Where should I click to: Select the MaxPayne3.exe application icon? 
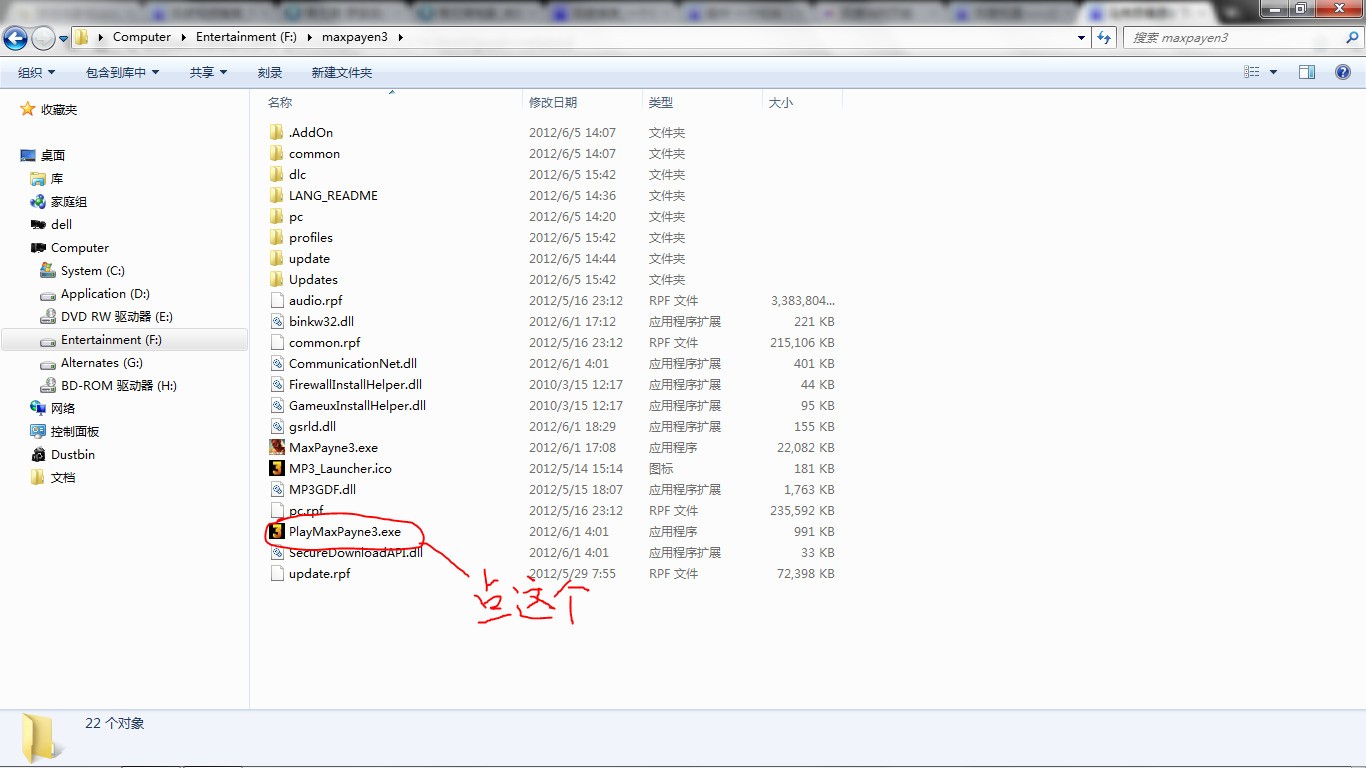[277, 447]
